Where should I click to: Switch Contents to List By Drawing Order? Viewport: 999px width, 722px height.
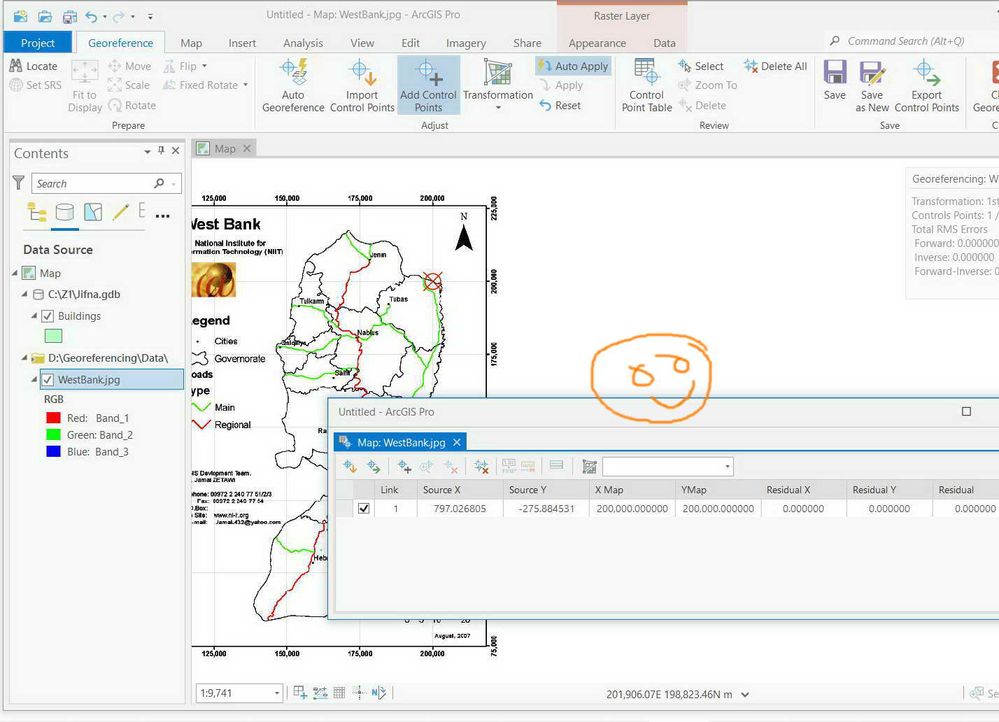coord(36,212)
